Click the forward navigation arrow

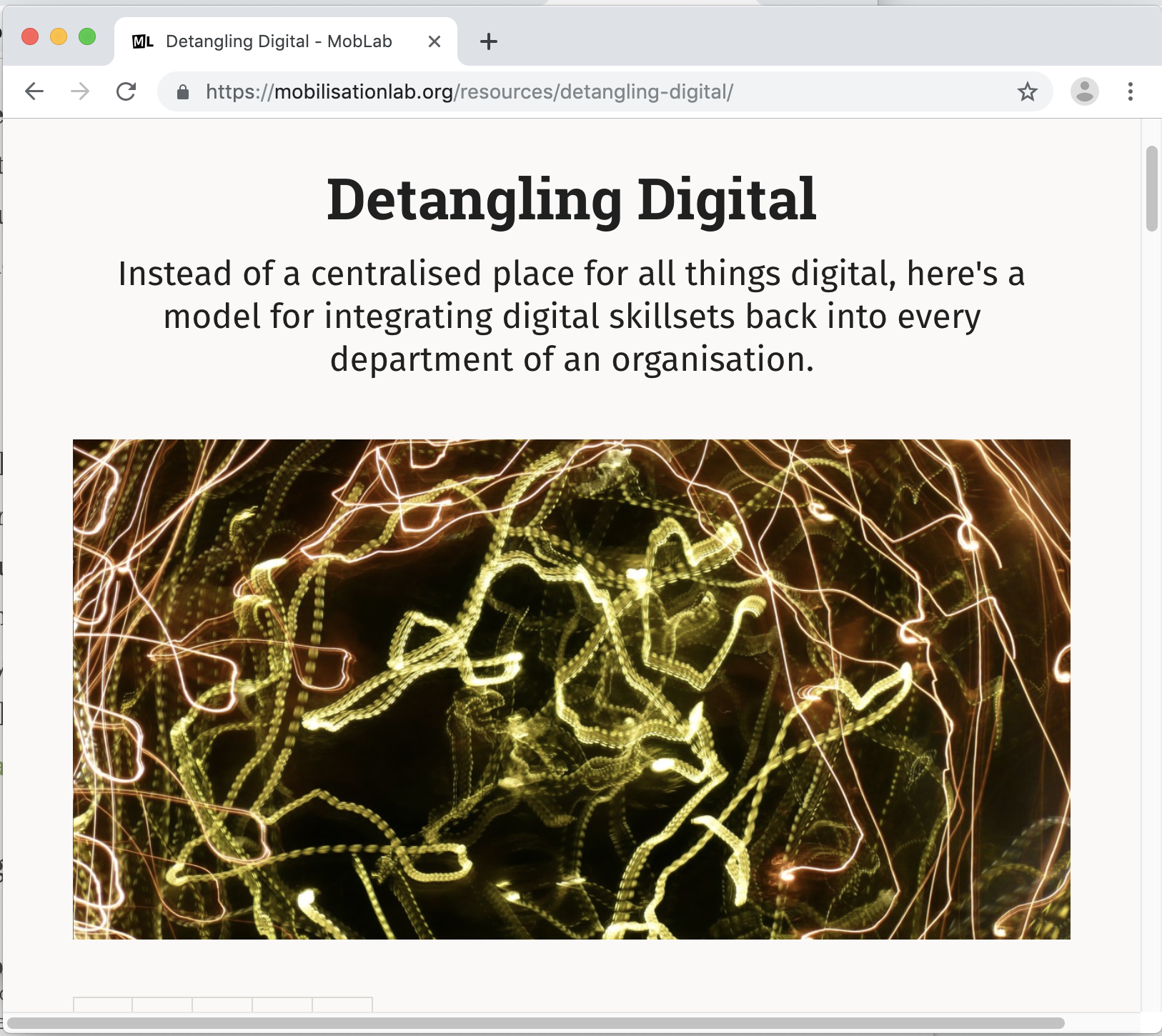pos(80,91)
